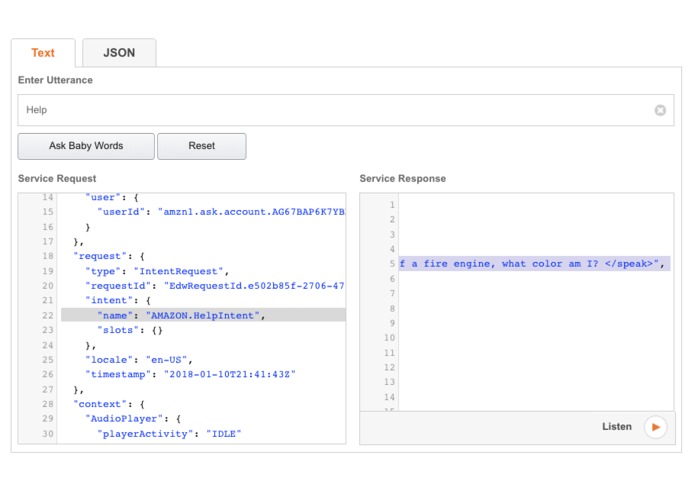
Task: Click the "timestamp" line in request JSON
Action: tap(191, 375)
